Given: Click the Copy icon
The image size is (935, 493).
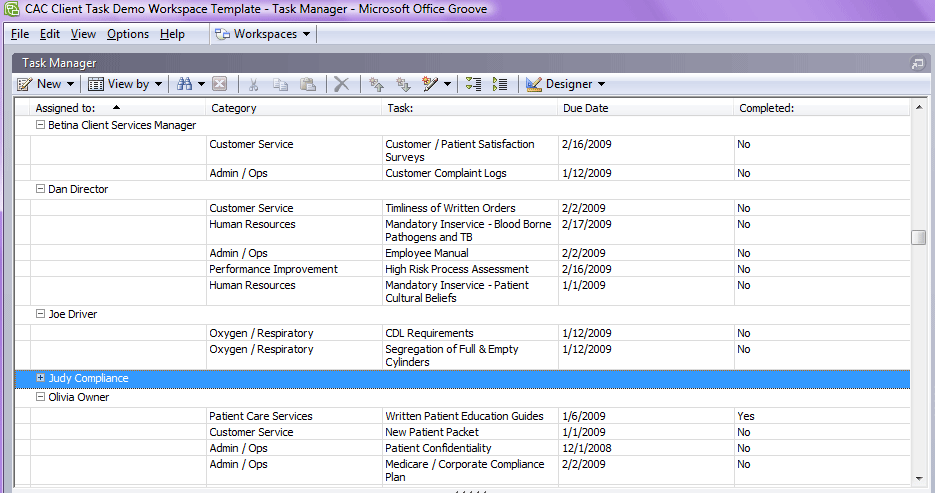Looking at the screenshot, I should click(x=280, y=85).
